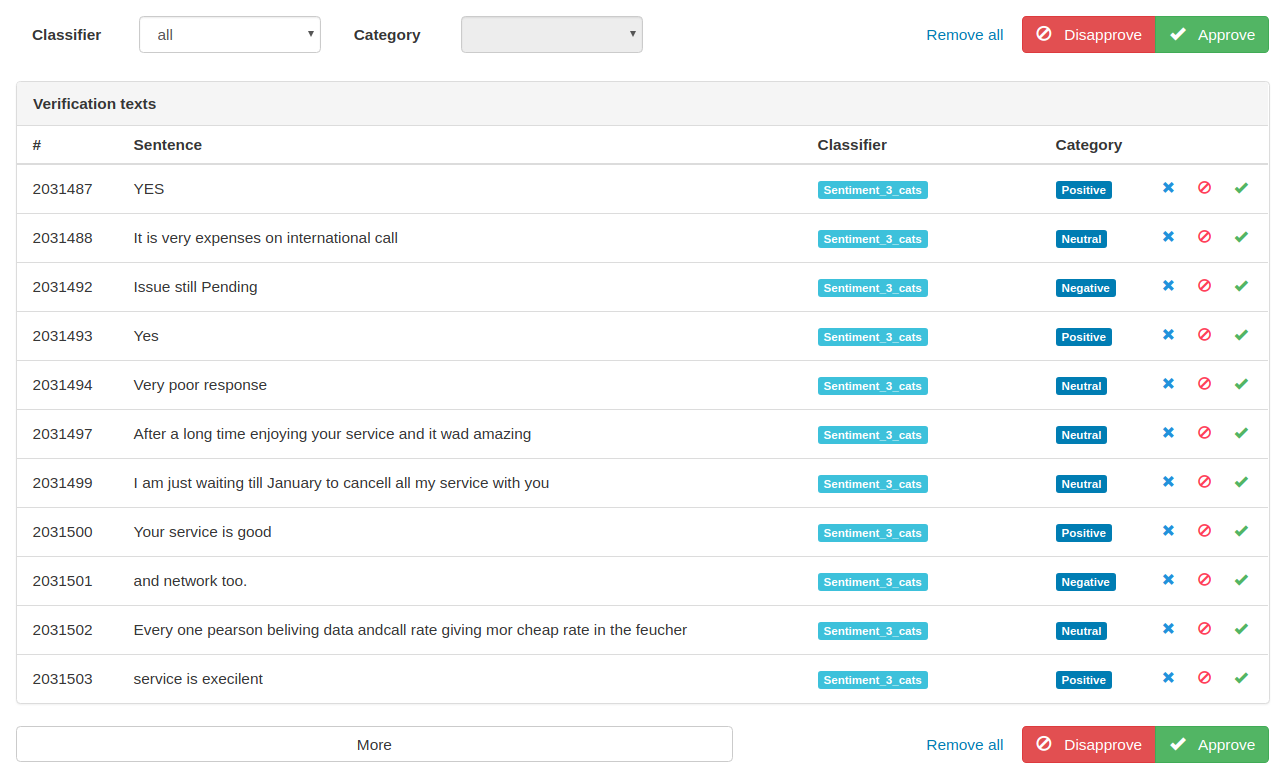Select sentence 'After a long time enjoying your service'

(332, 434)
